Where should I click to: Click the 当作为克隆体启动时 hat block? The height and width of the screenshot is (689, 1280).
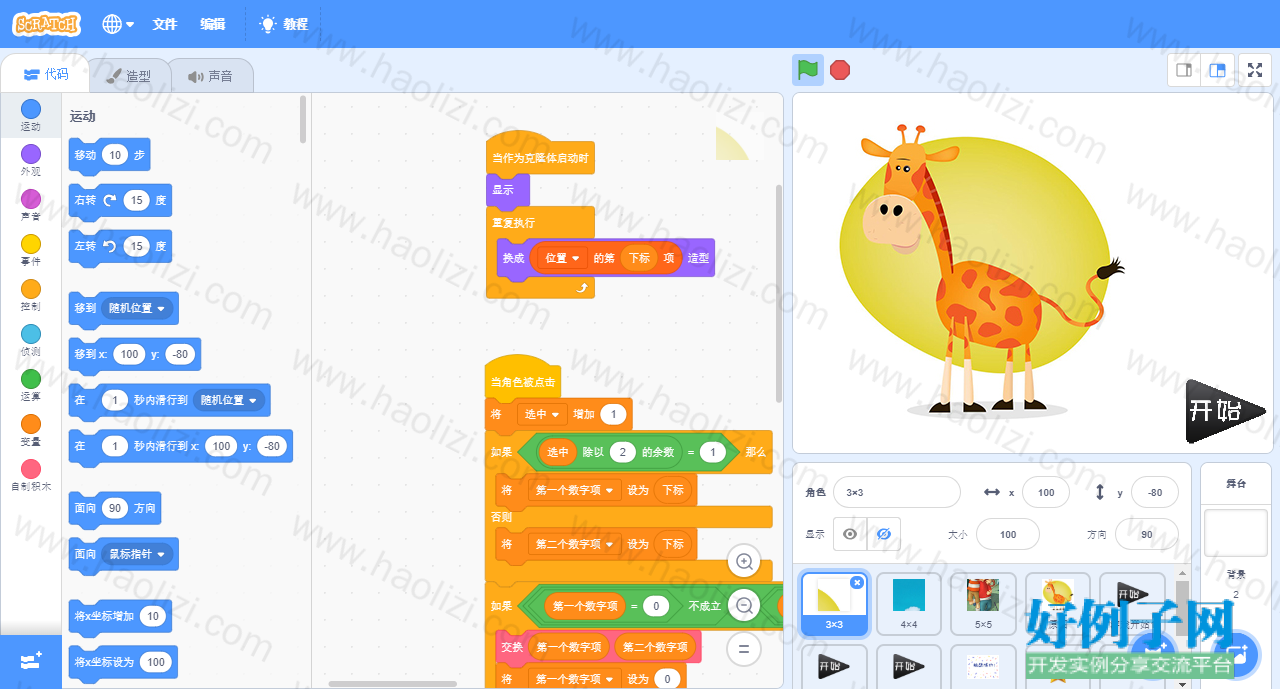[x=540, y=157]
